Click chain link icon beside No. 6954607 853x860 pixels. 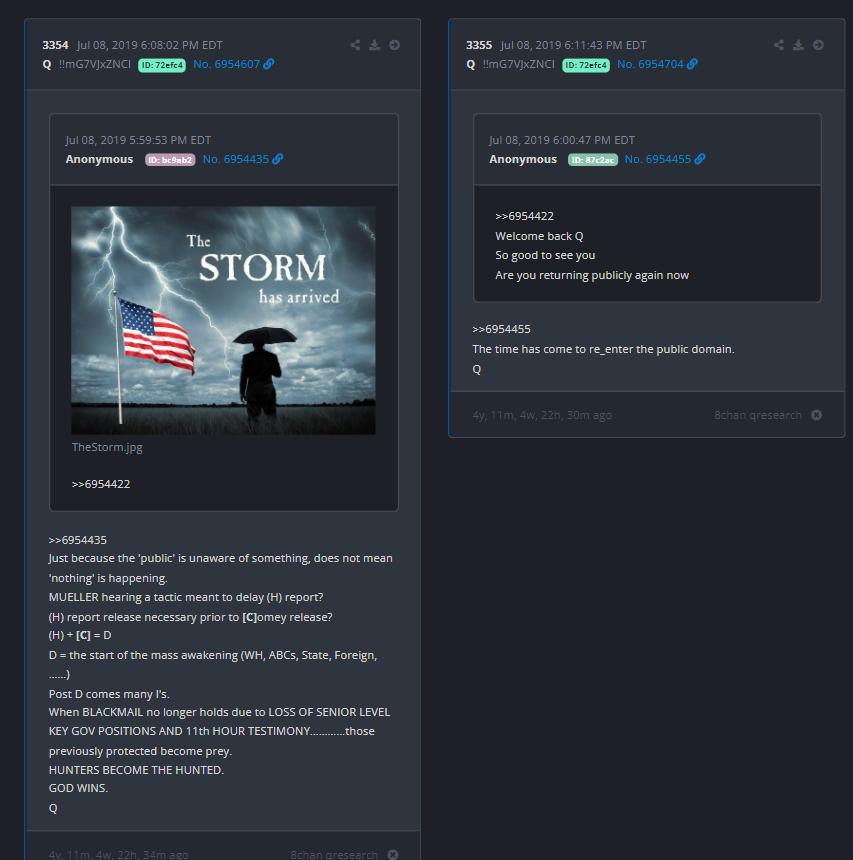click(269, 64)
